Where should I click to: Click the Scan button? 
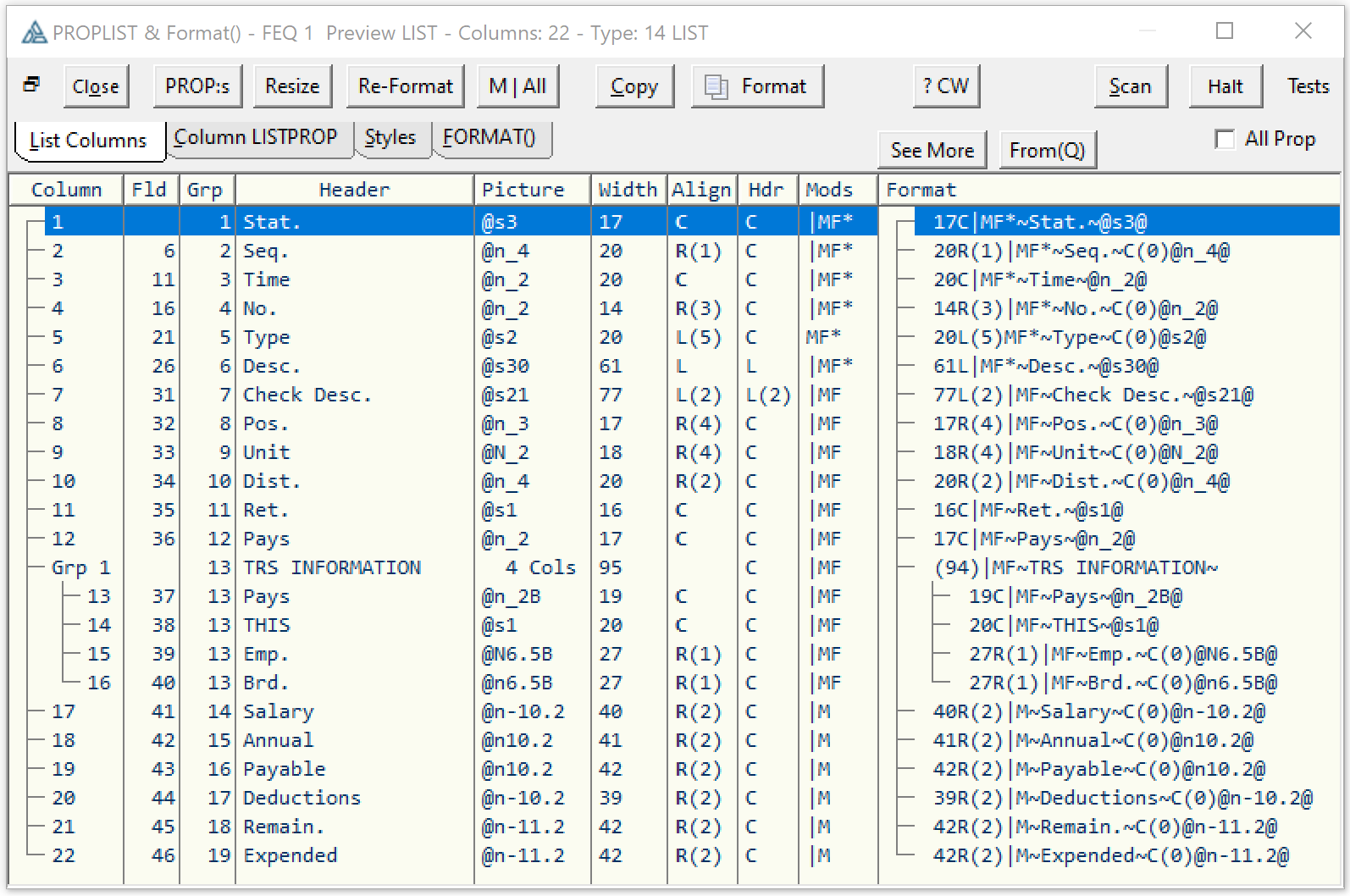[x=1131, y=86]
